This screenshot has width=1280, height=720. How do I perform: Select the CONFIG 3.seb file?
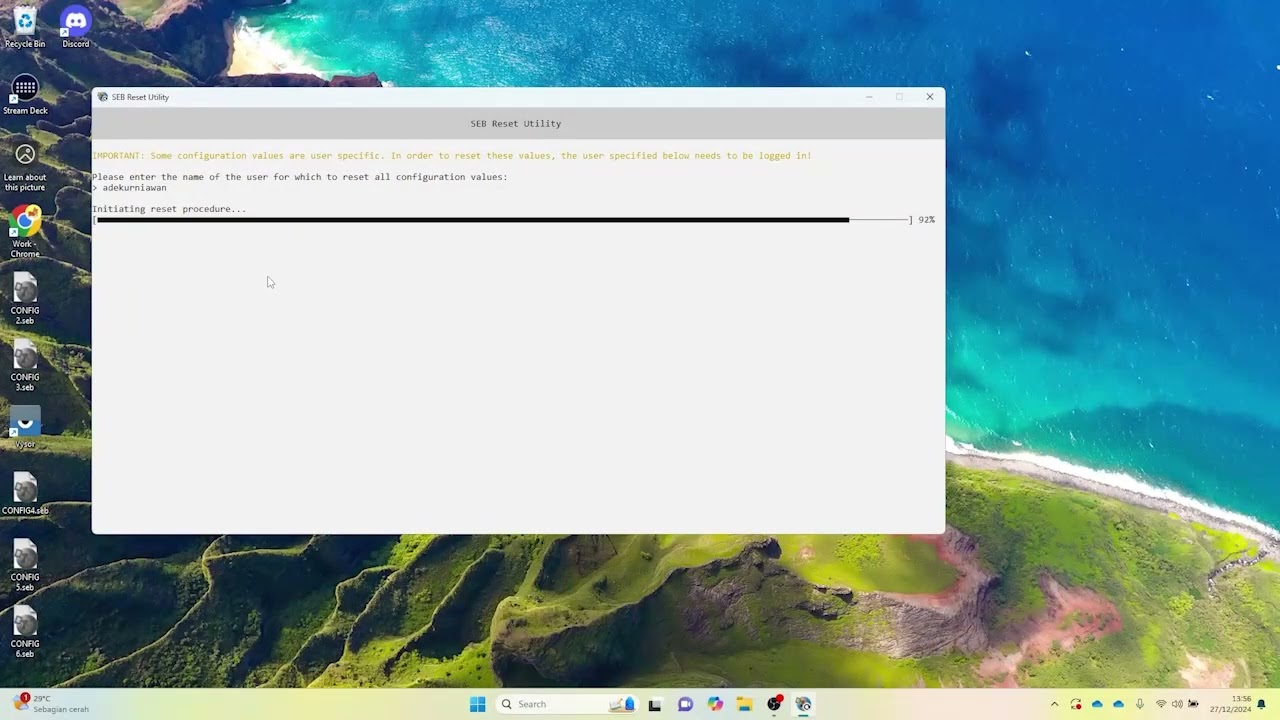click(x=25, y=366)
